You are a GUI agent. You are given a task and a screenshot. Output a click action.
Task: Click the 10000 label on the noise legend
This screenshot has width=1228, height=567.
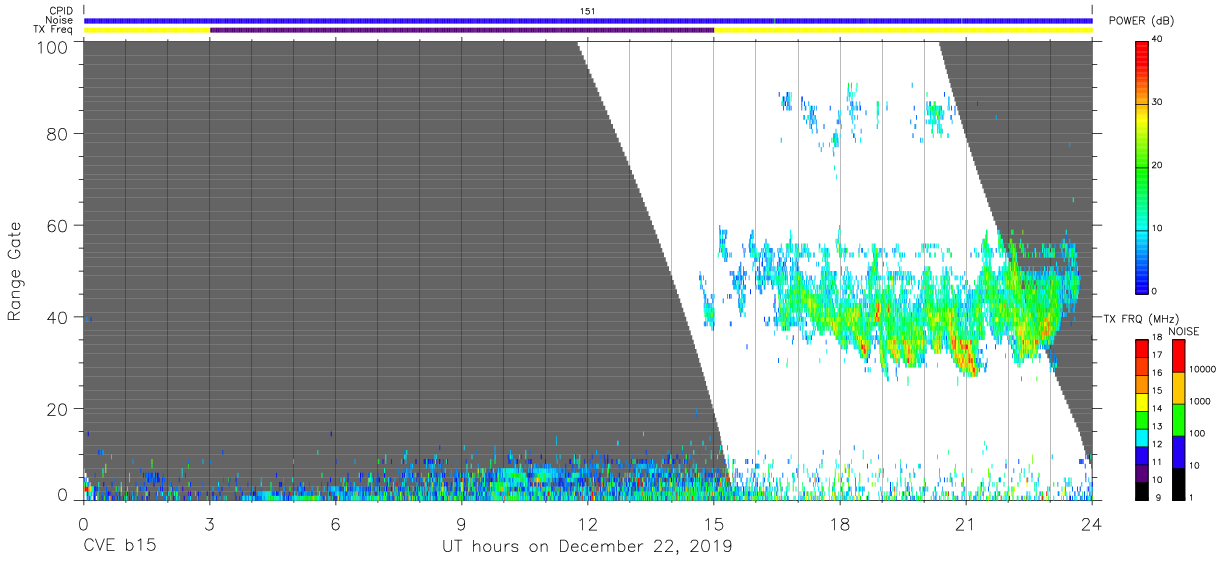coord(1202,369)
